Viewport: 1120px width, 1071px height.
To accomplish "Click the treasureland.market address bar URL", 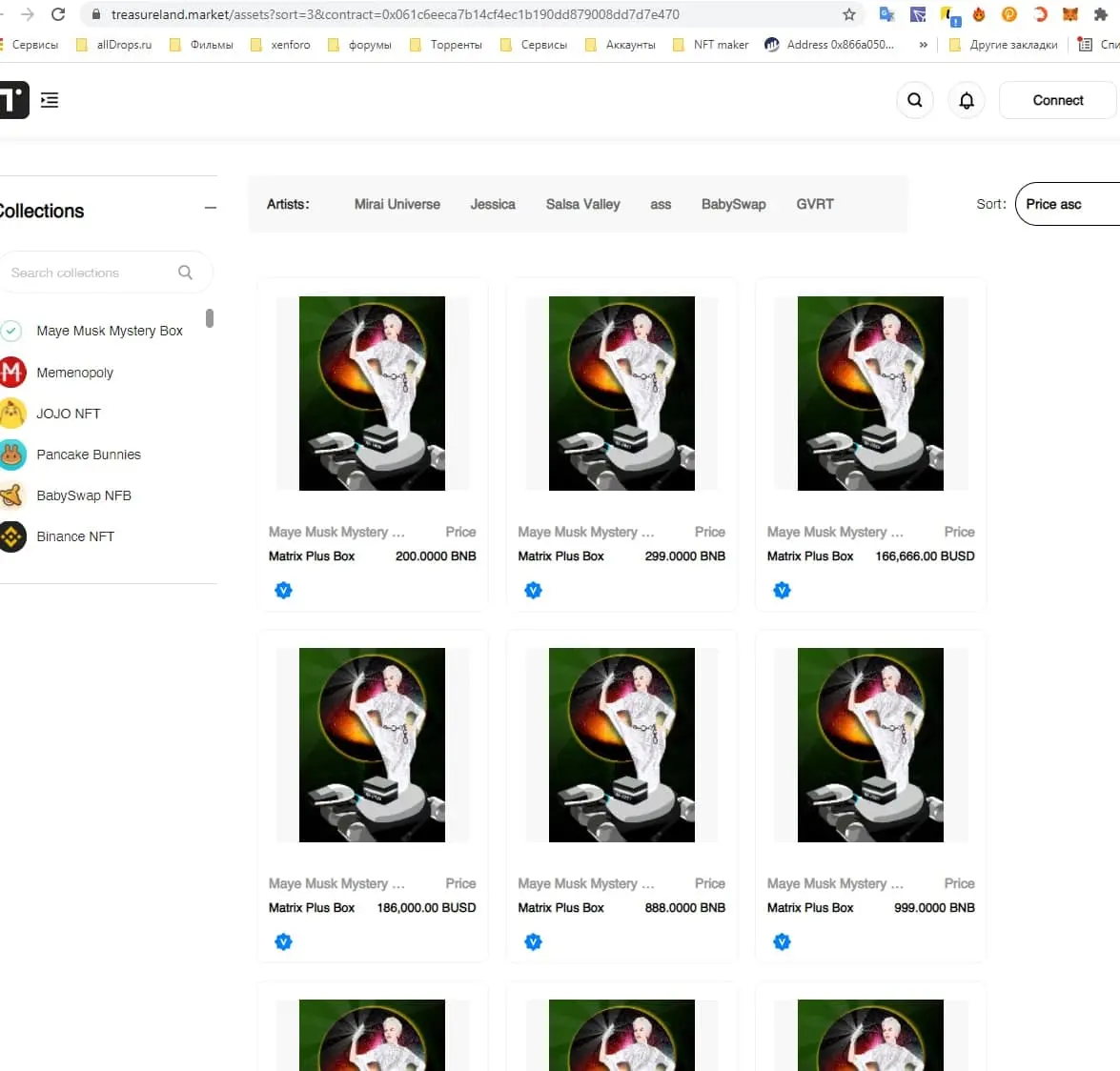I will 395,14.
